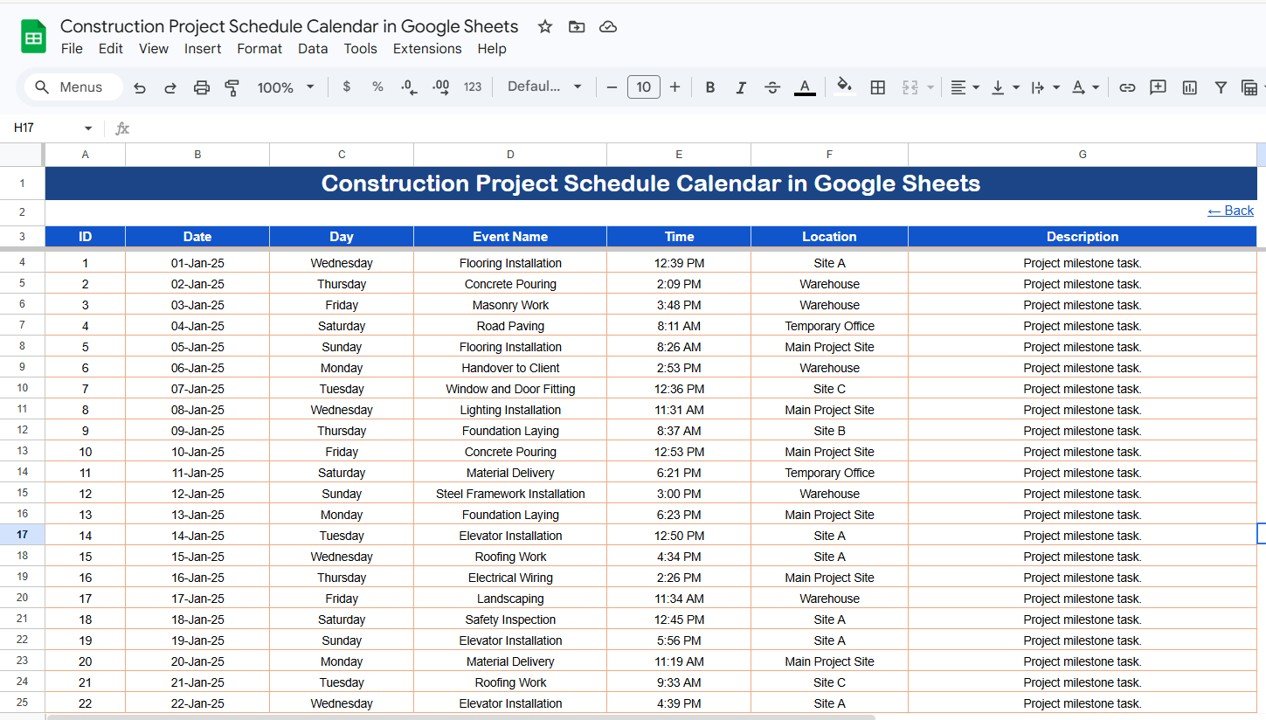1266x720 pixels.
Task: Open the Insert chart tool
Action: coord(1189,87)
